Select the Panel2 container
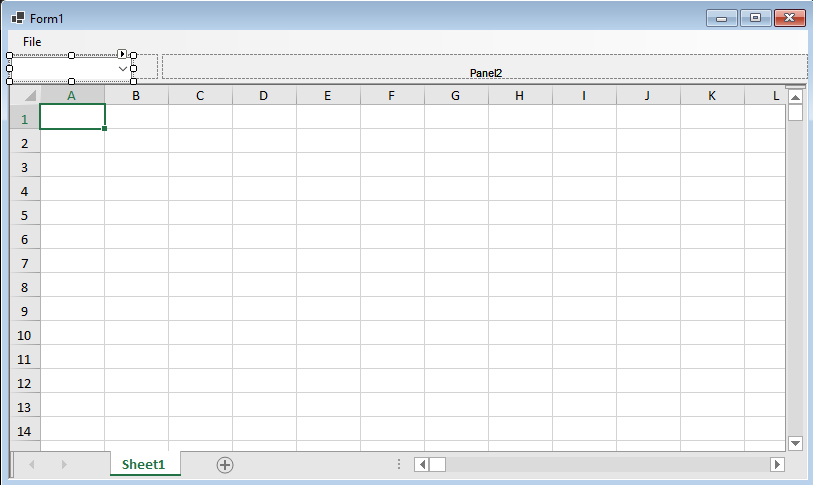 [485, 66]
